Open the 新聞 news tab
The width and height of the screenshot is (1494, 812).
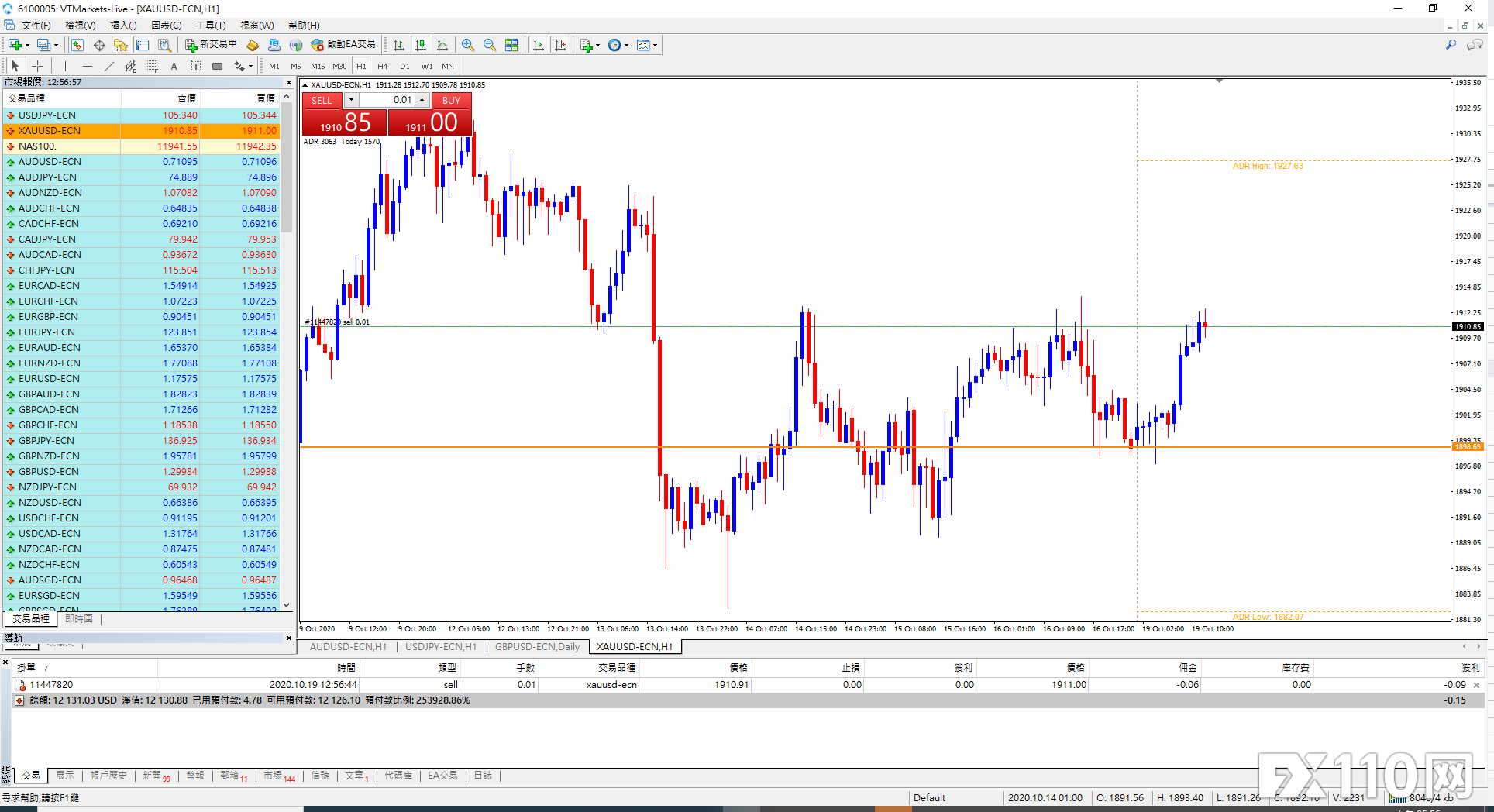pos(156,776)
